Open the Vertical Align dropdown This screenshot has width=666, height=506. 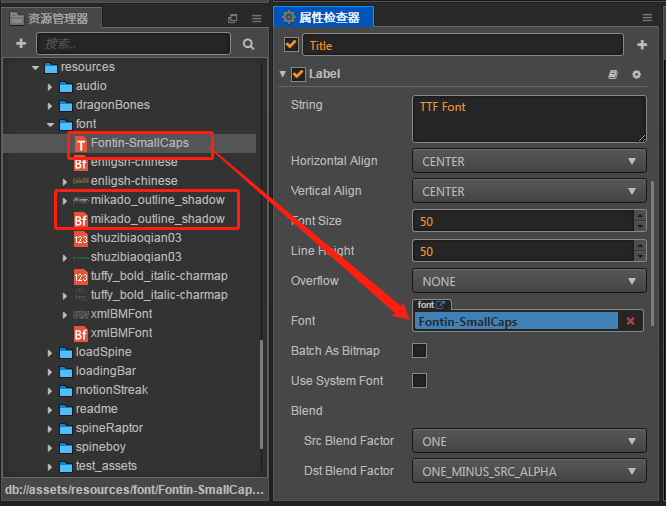pos(529,191)
